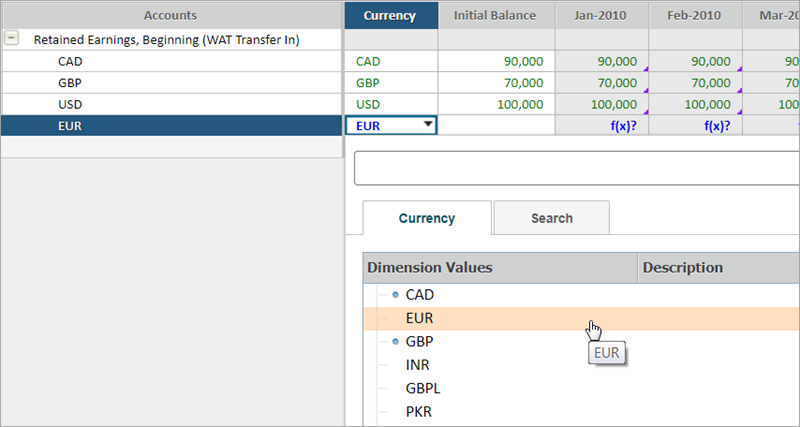Click the Description column header
The width and height of the screenshot is (800, 427).
(718, 267)
